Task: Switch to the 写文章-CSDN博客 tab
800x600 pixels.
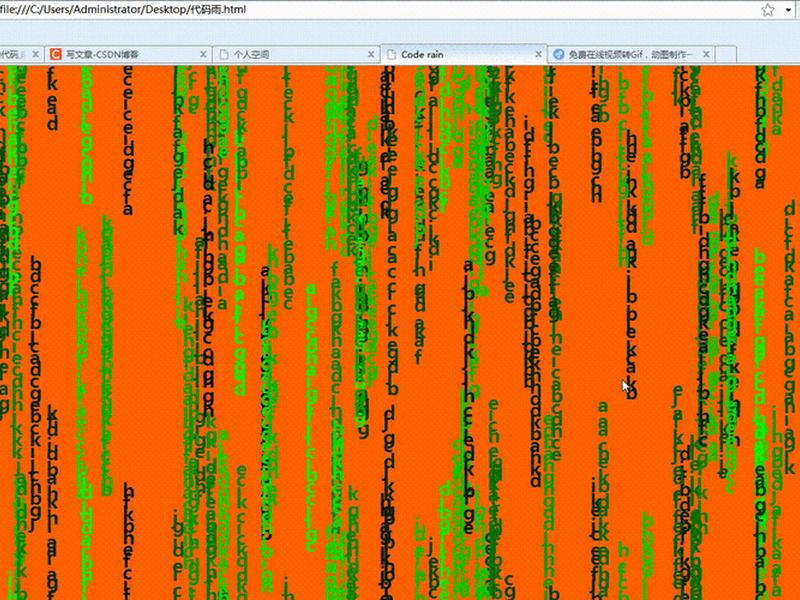Action: 128,54
